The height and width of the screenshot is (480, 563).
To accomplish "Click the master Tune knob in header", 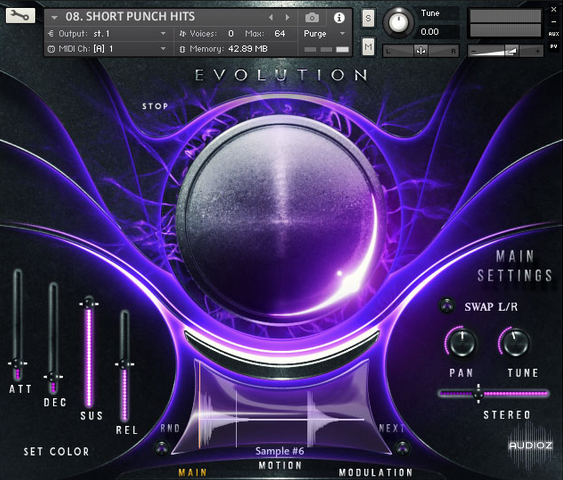I will pyautogui.click(x=398, y=22).
